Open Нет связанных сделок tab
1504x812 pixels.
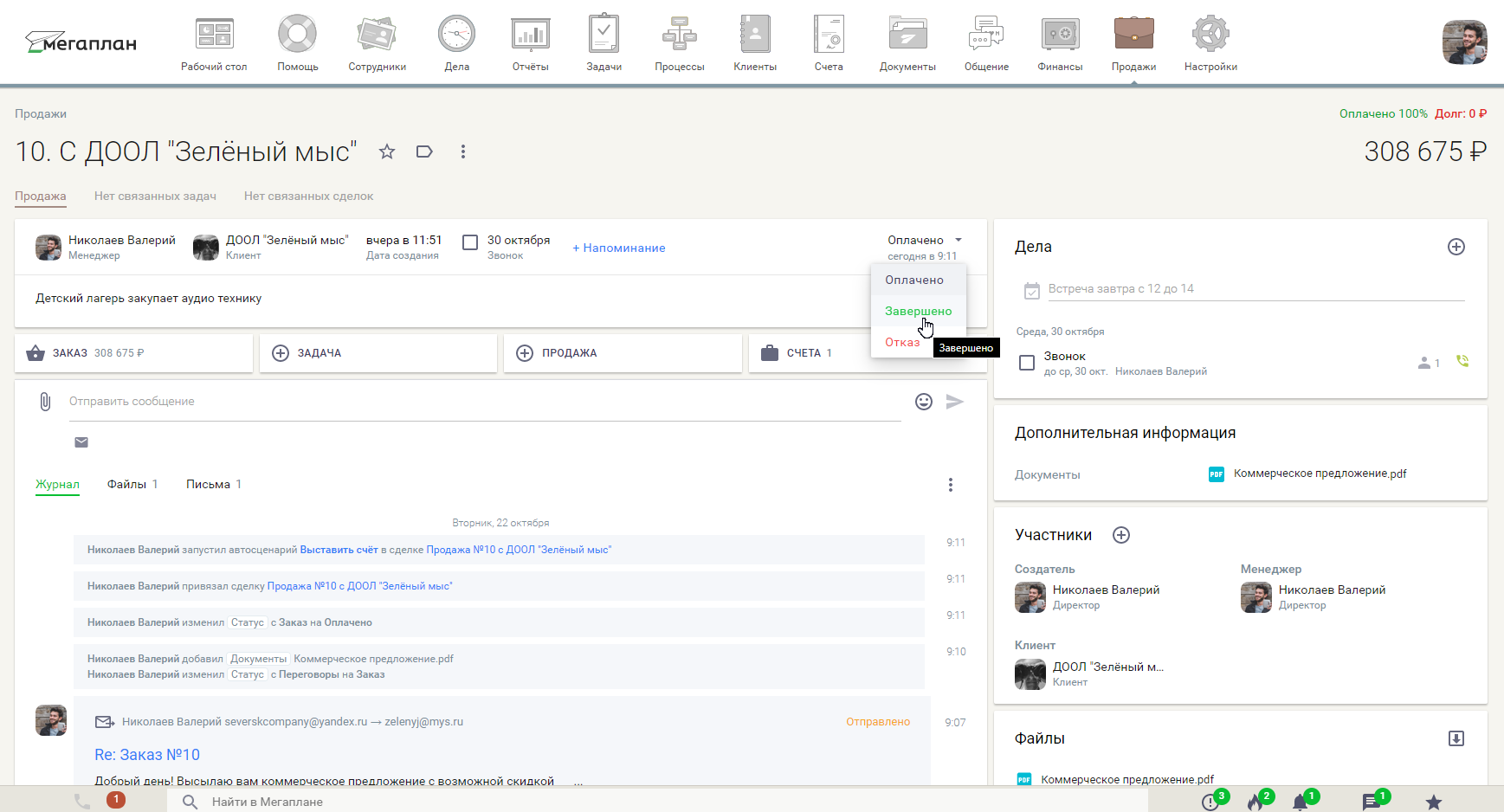[308, 197]
